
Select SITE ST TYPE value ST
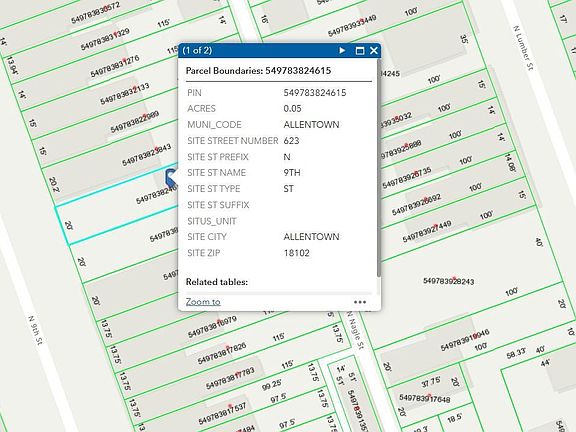click(x=288, y=189)
